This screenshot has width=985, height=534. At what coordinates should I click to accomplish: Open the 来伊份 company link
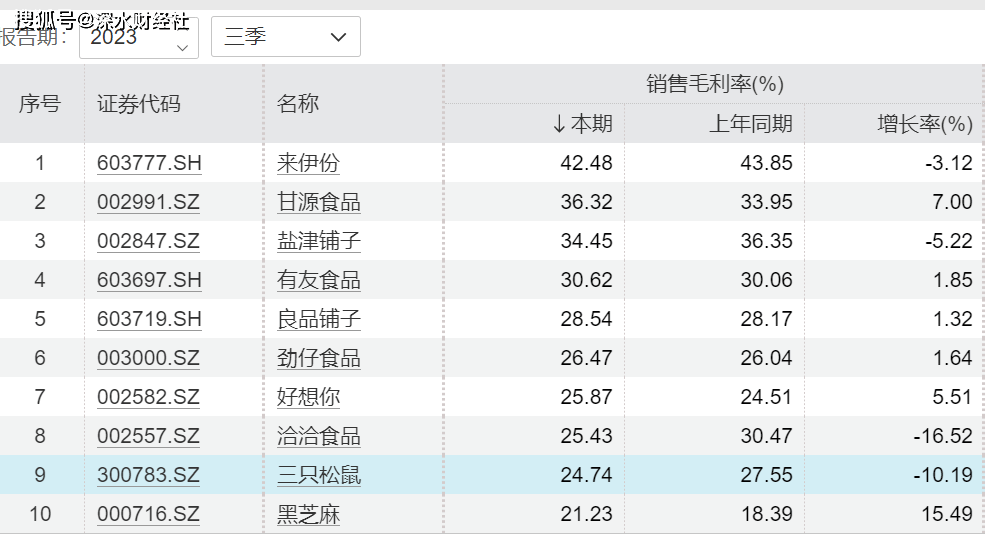[x=308, y=163]
